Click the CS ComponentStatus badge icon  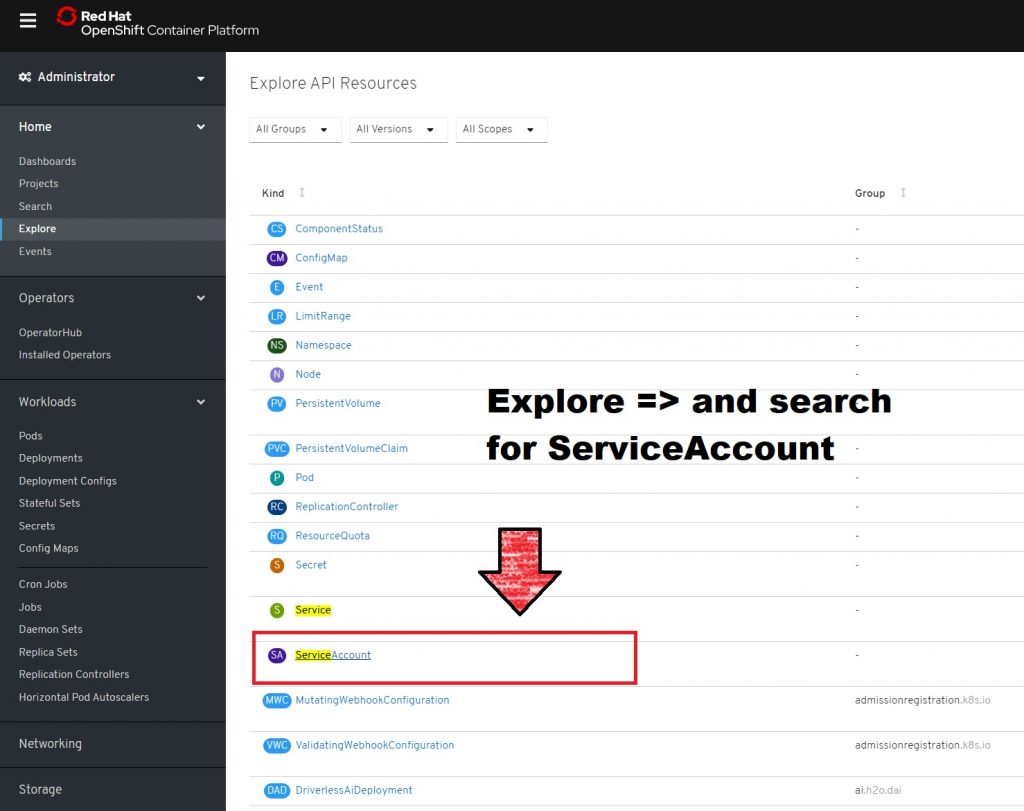pyautogui.click(x=277, y=229)
